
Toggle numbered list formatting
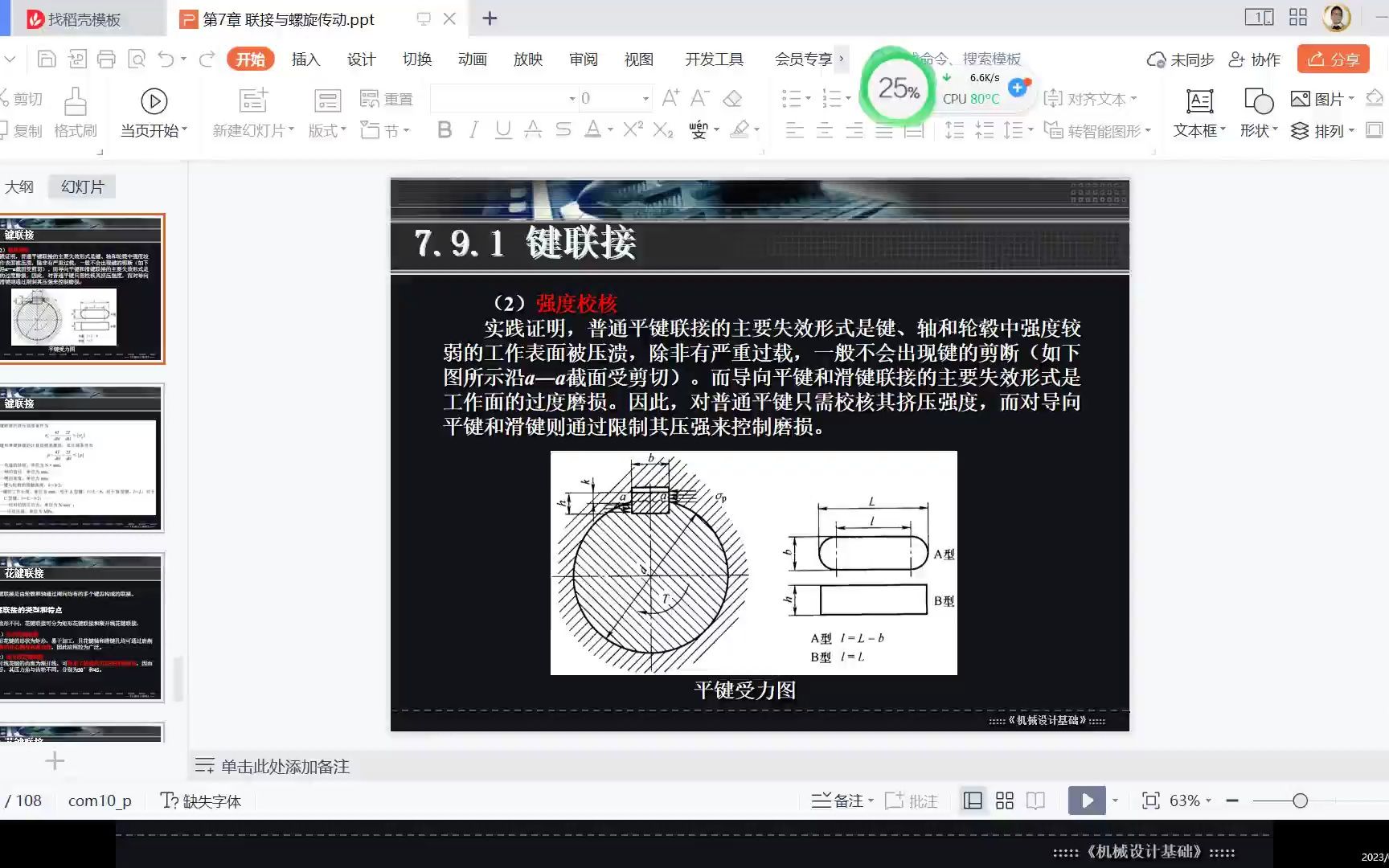coord(832,98)
